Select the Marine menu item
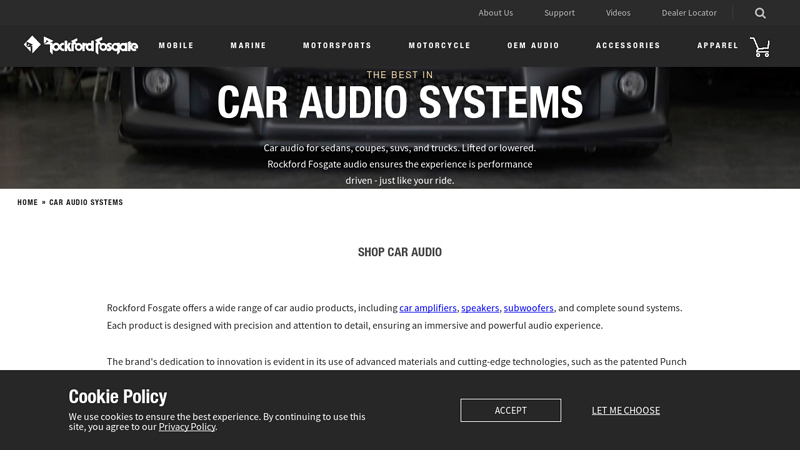This screenshot has height=450, width=800. pyautogui.click(x=248, y=45)
